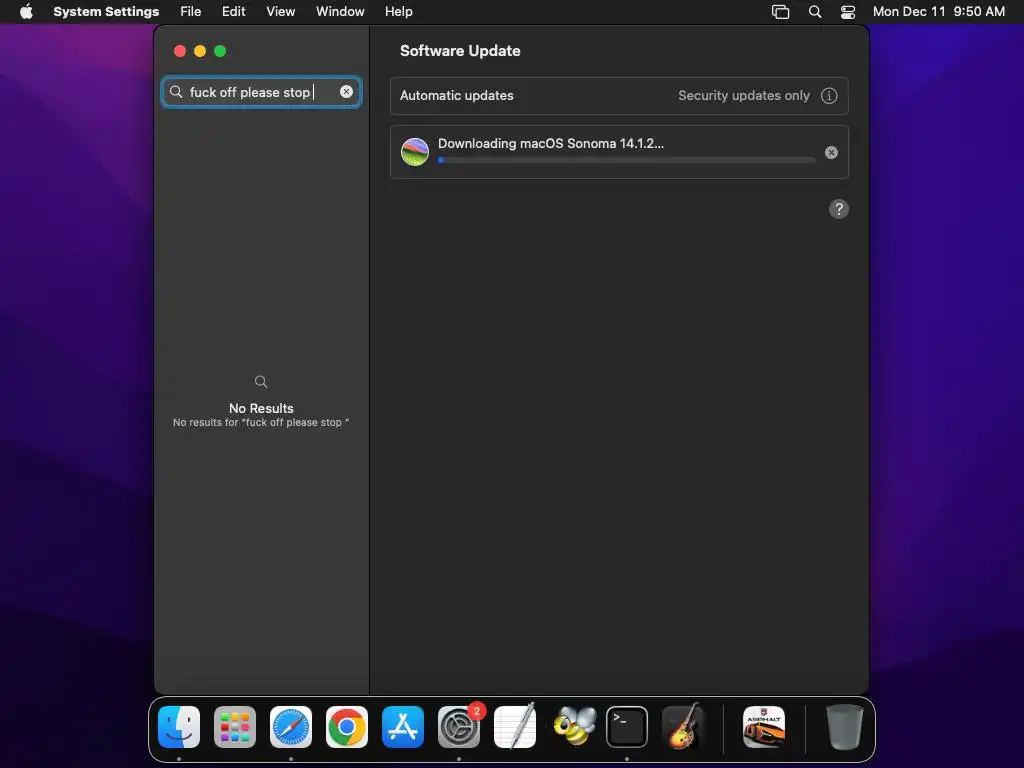Open Automatic updates info details
The height and width of the screenshot is (768, 1024).
click(x=829, y=96)
